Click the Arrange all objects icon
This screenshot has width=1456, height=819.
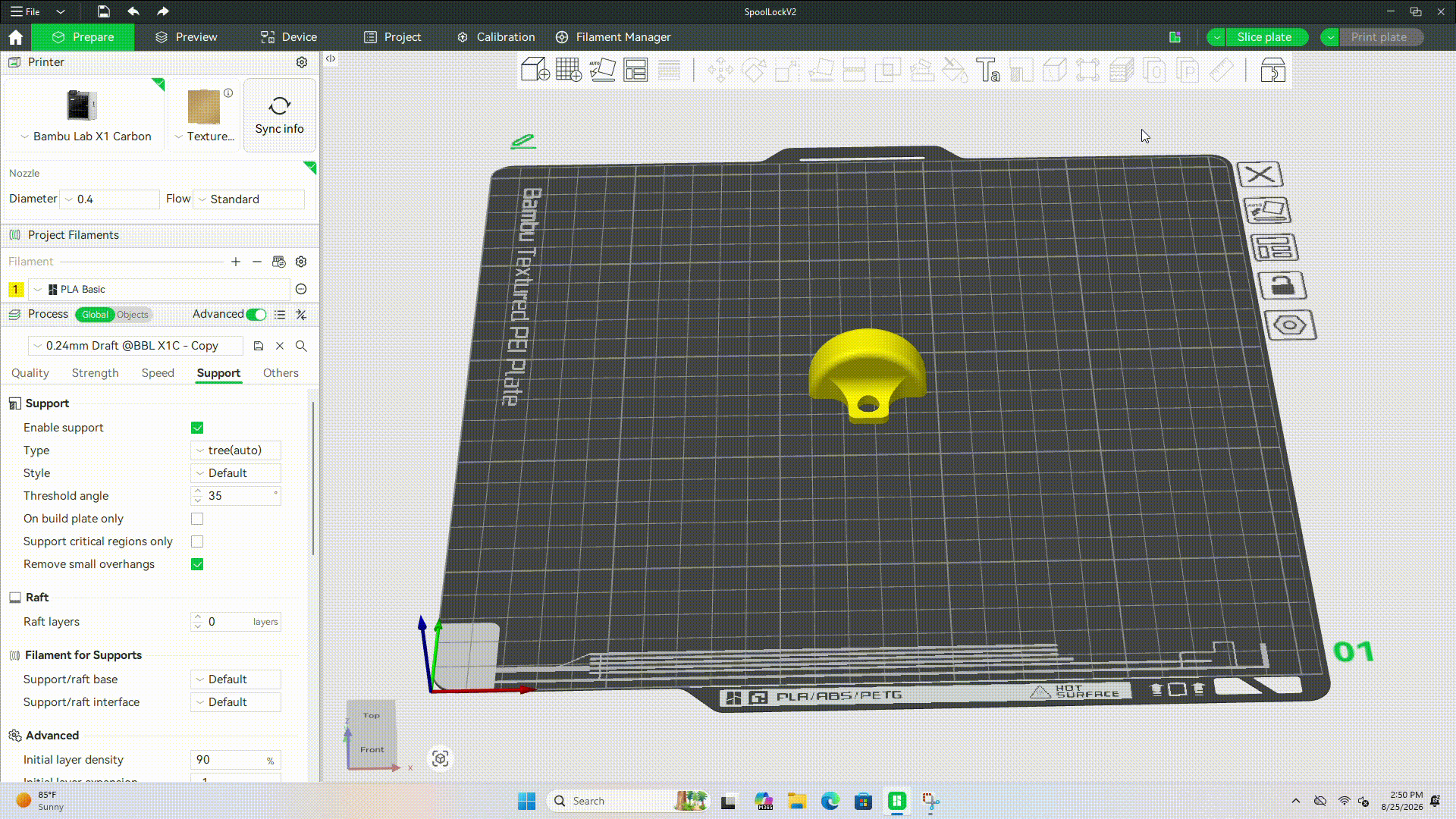635,70
